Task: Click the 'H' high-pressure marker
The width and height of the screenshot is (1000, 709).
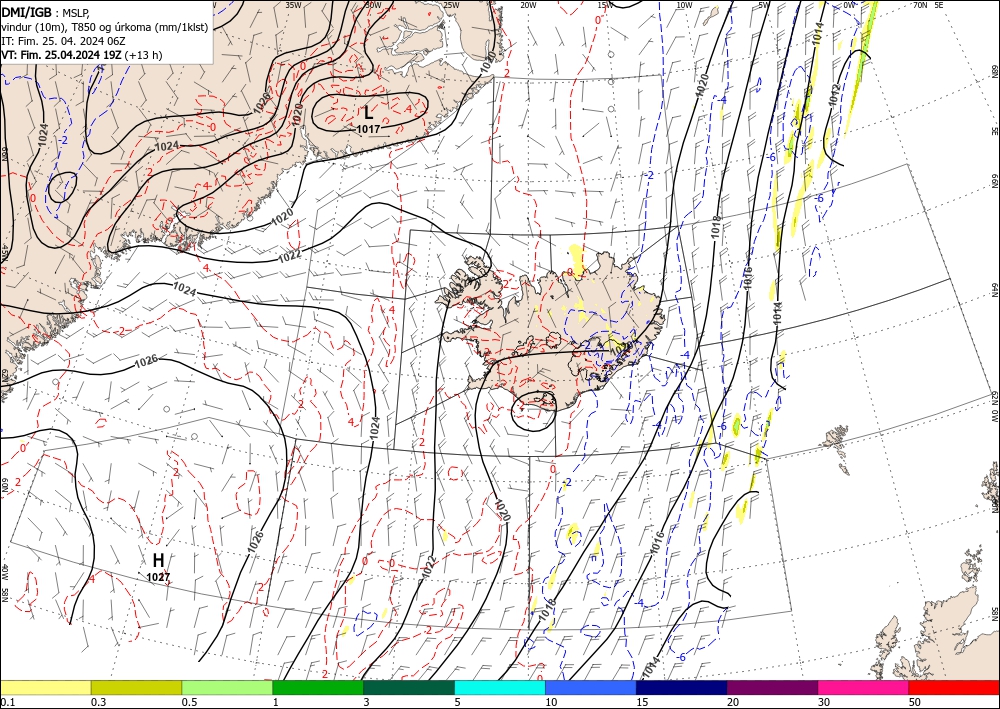Action: click(158, 560)
